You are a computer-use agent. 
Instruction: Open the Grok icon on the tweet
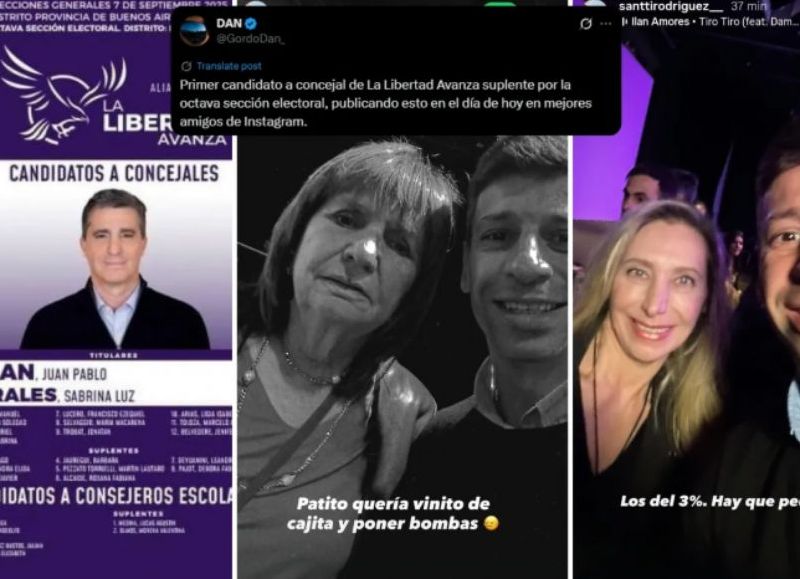(x=586, y=23)
